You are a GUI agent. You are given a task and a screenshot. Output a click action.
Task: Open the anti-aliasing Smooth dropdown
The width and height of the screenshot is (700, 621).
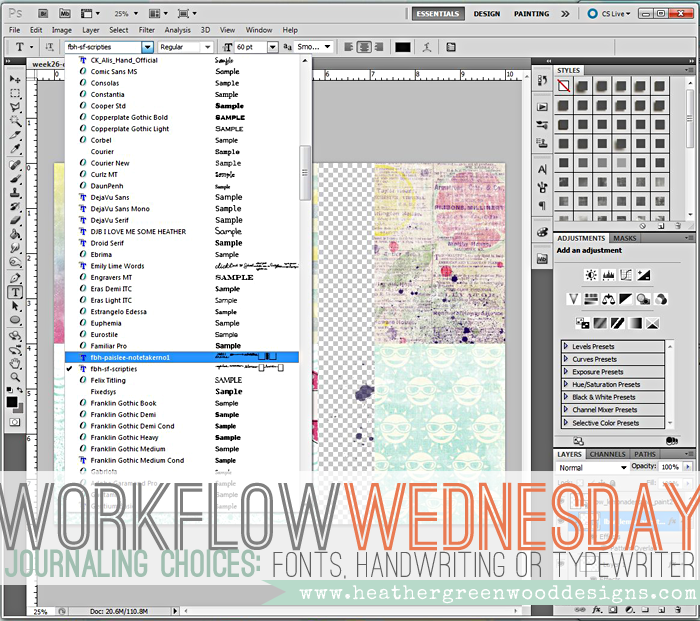327,47
